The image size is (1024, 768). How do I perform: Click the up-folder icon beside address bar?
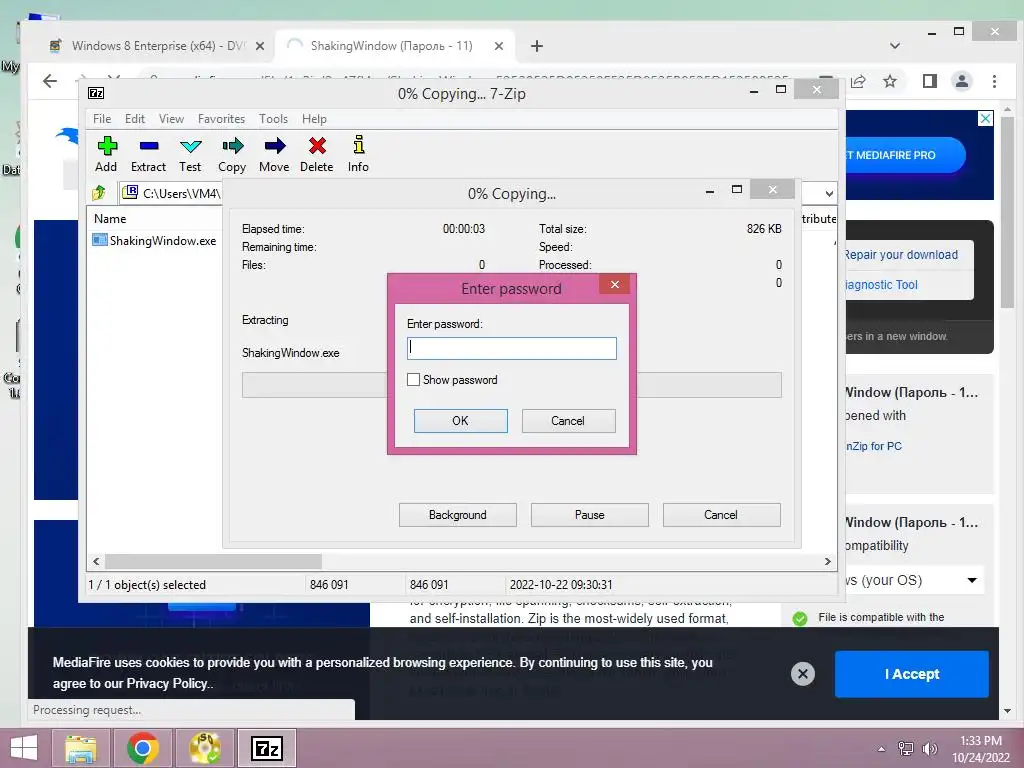99,193
